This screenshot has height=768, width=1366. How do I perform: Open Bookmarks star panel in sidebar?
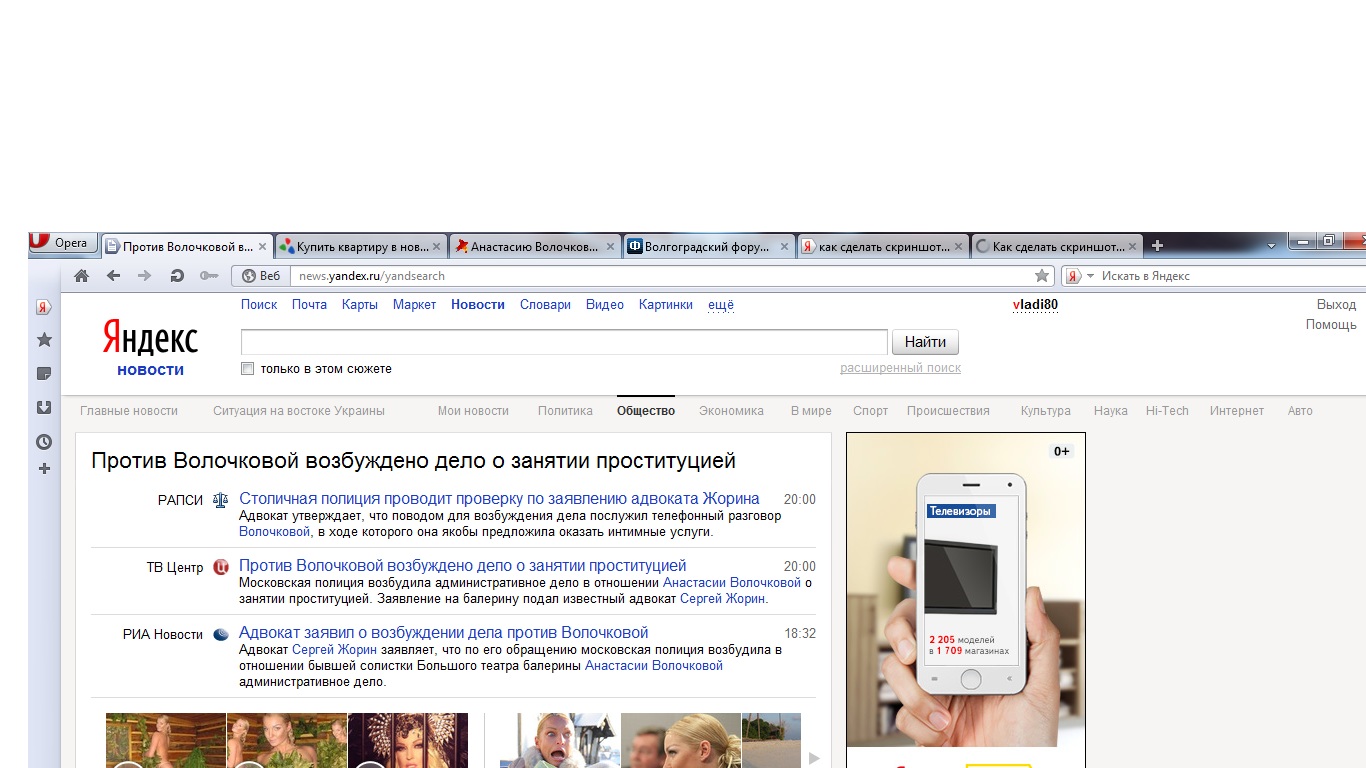pos(44,340)
